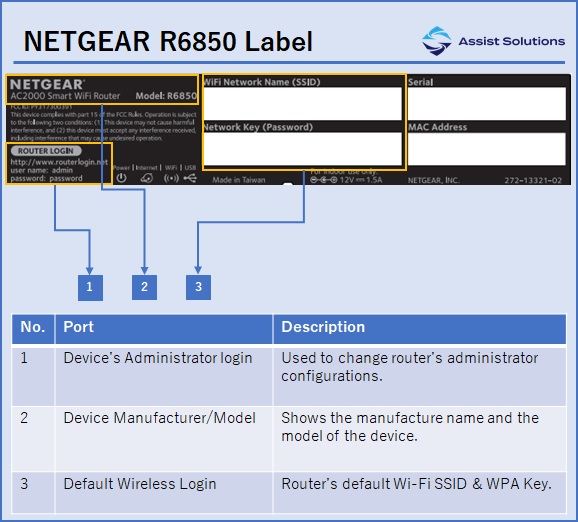This screenshot has width=578, height=522.
Task: Click the Assist Solutions swirl logo icon
Action: [436, 41]
